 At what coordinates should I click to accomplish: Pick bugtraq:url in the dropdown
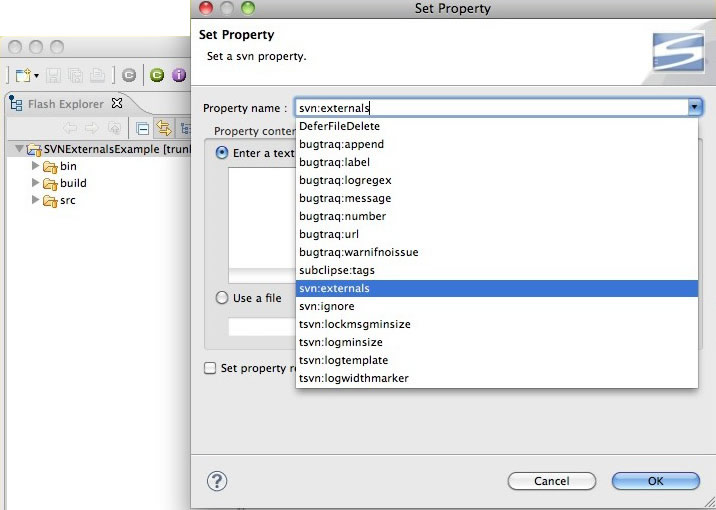coord(497,234)
